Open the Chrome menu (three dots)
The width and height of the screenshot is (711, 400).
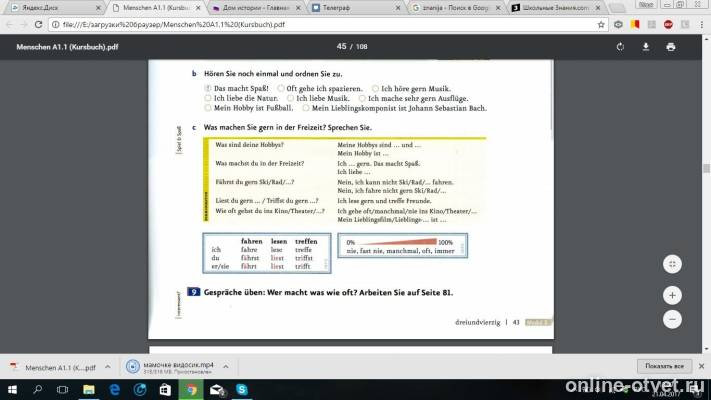coord(701,24)
